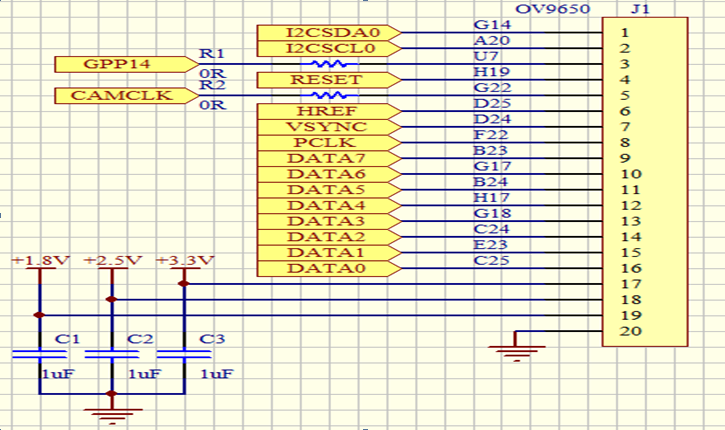This screenshot has height=430, width=725.
Task: Select the +1.8V power port
Action: tap(40, 268)
